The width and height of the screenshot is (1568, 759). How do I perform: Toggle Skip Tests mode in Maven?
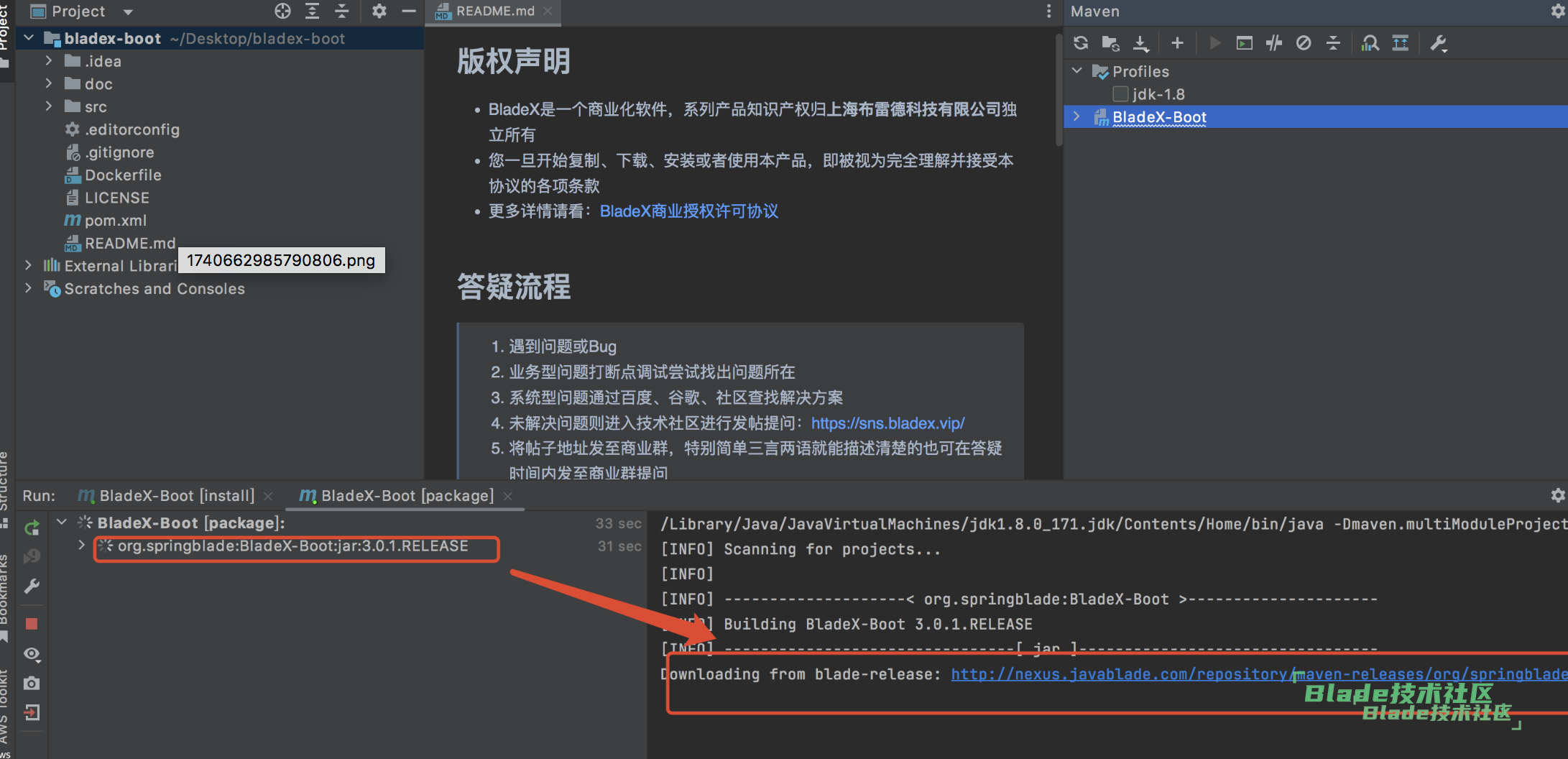click(1304, 43)
